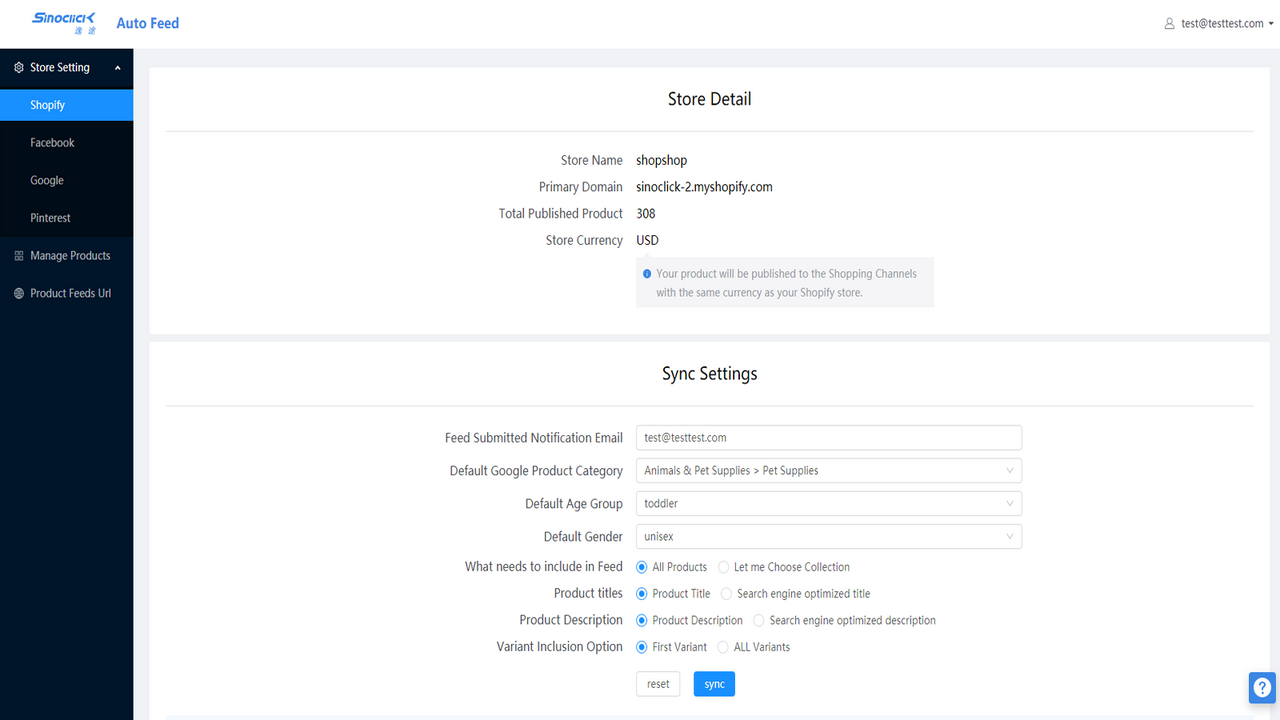Click the reset button
1280x720 pixels.
658,684
